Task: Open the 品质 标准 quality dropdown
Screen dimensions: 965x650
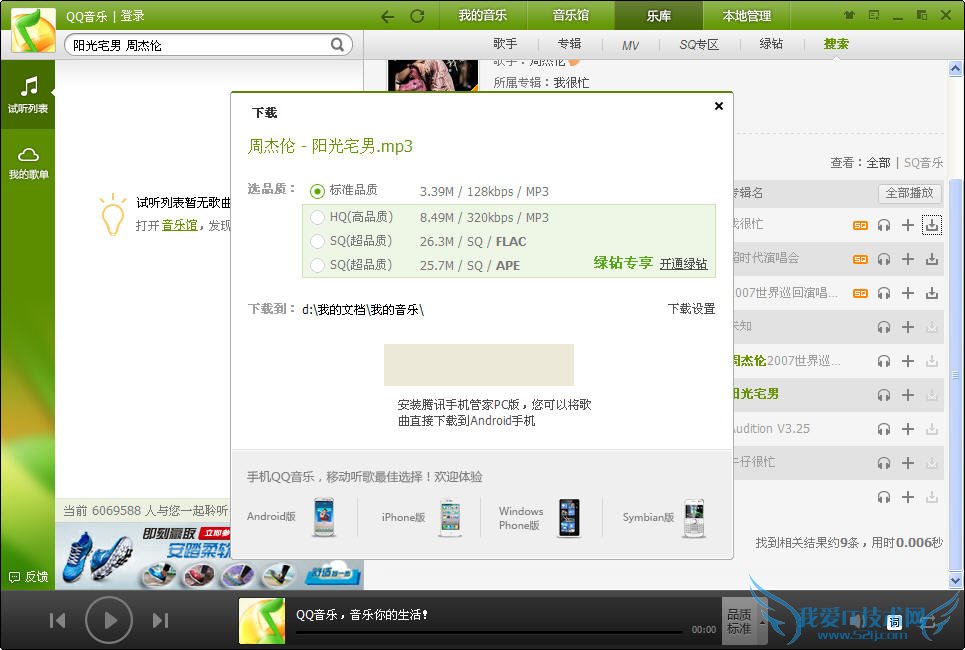Action: click(x=745, y=621)
